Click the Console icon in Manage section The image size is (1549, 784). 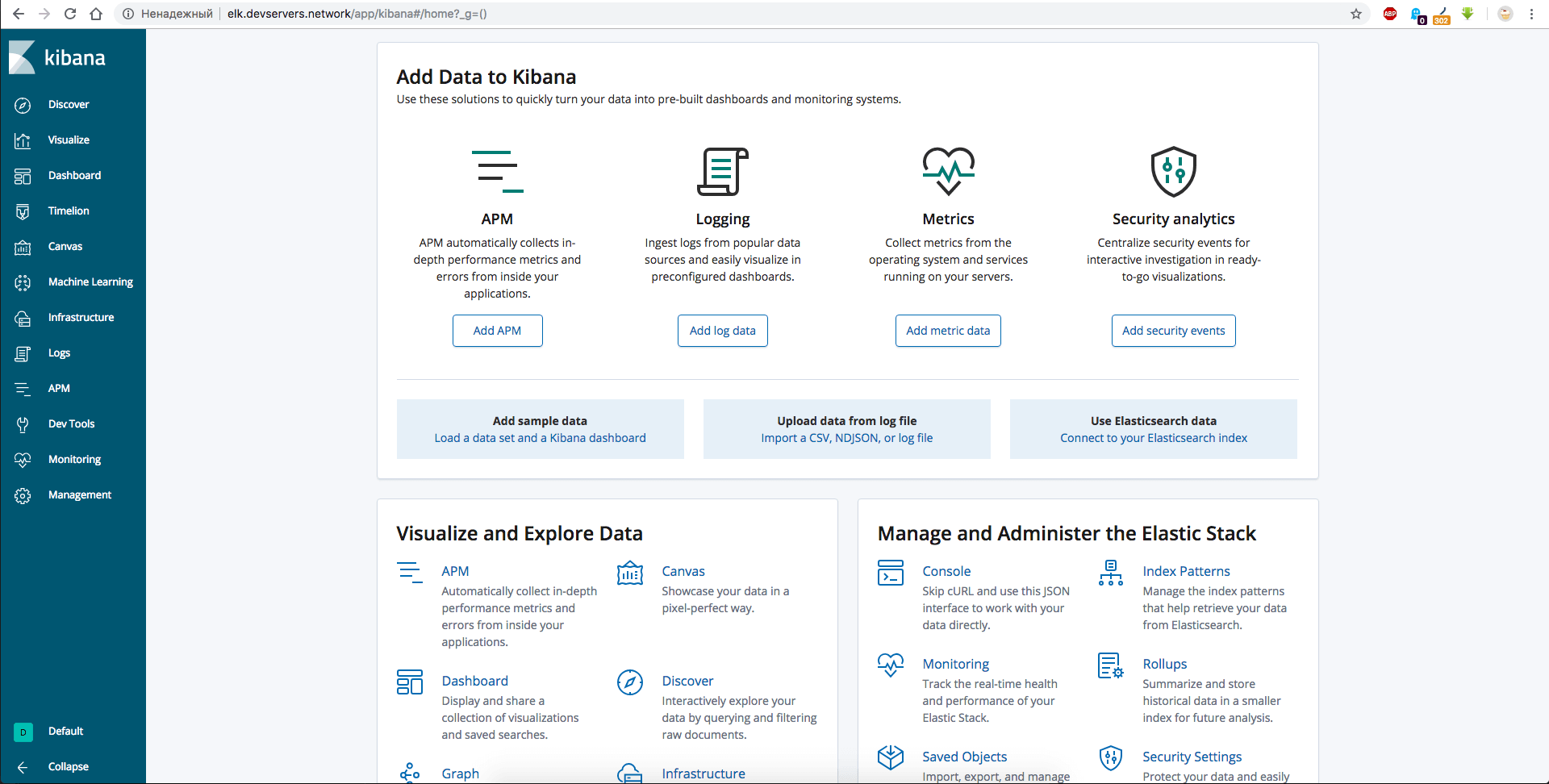pos(891,573)
